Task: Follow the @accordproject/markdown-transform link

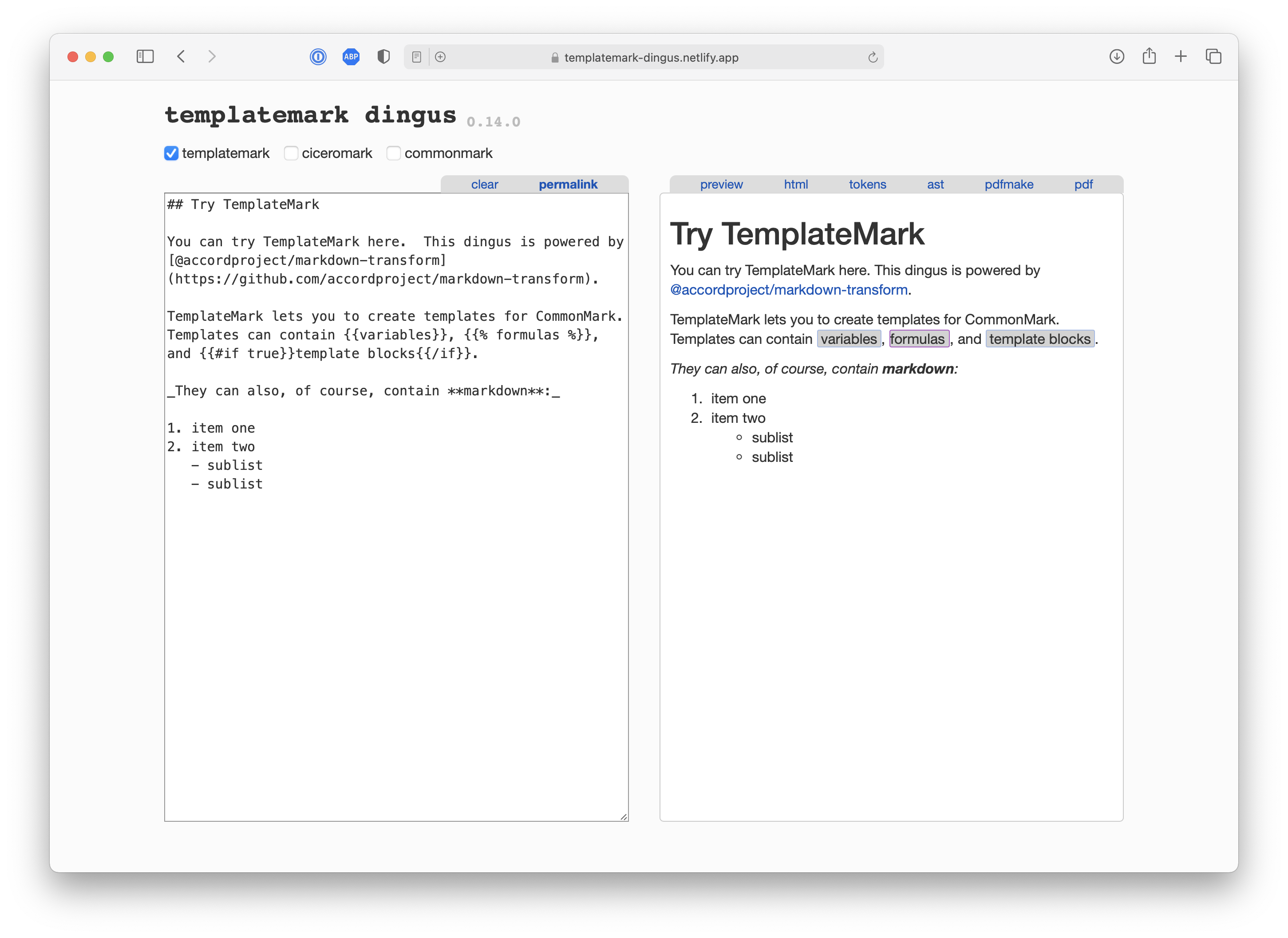Action: point(789,290)
